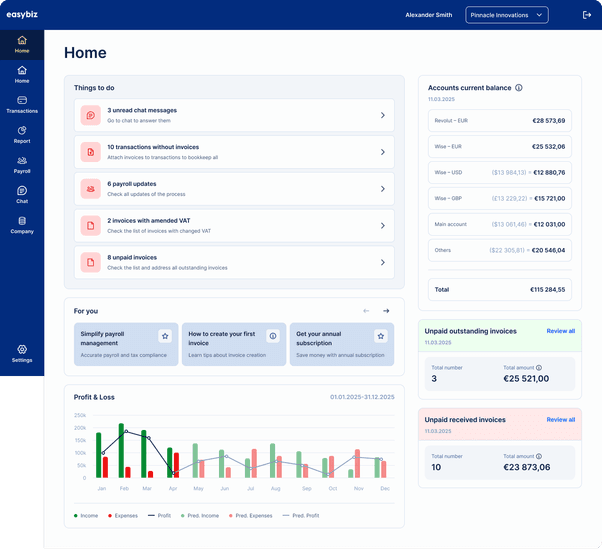This screenshot has height=549, width=602.
Task: Review all unpaid received invoices
Action: [x=561, y=420]
